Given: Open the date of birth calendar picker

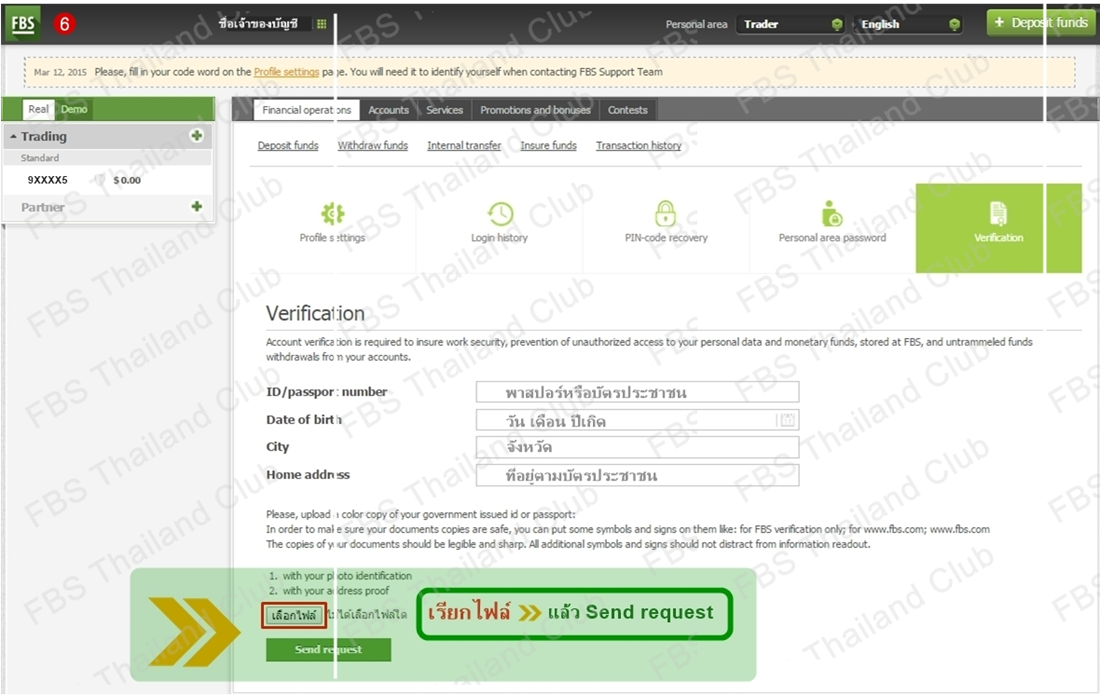Looking at the screenshot, I should (x=787, y=420).
